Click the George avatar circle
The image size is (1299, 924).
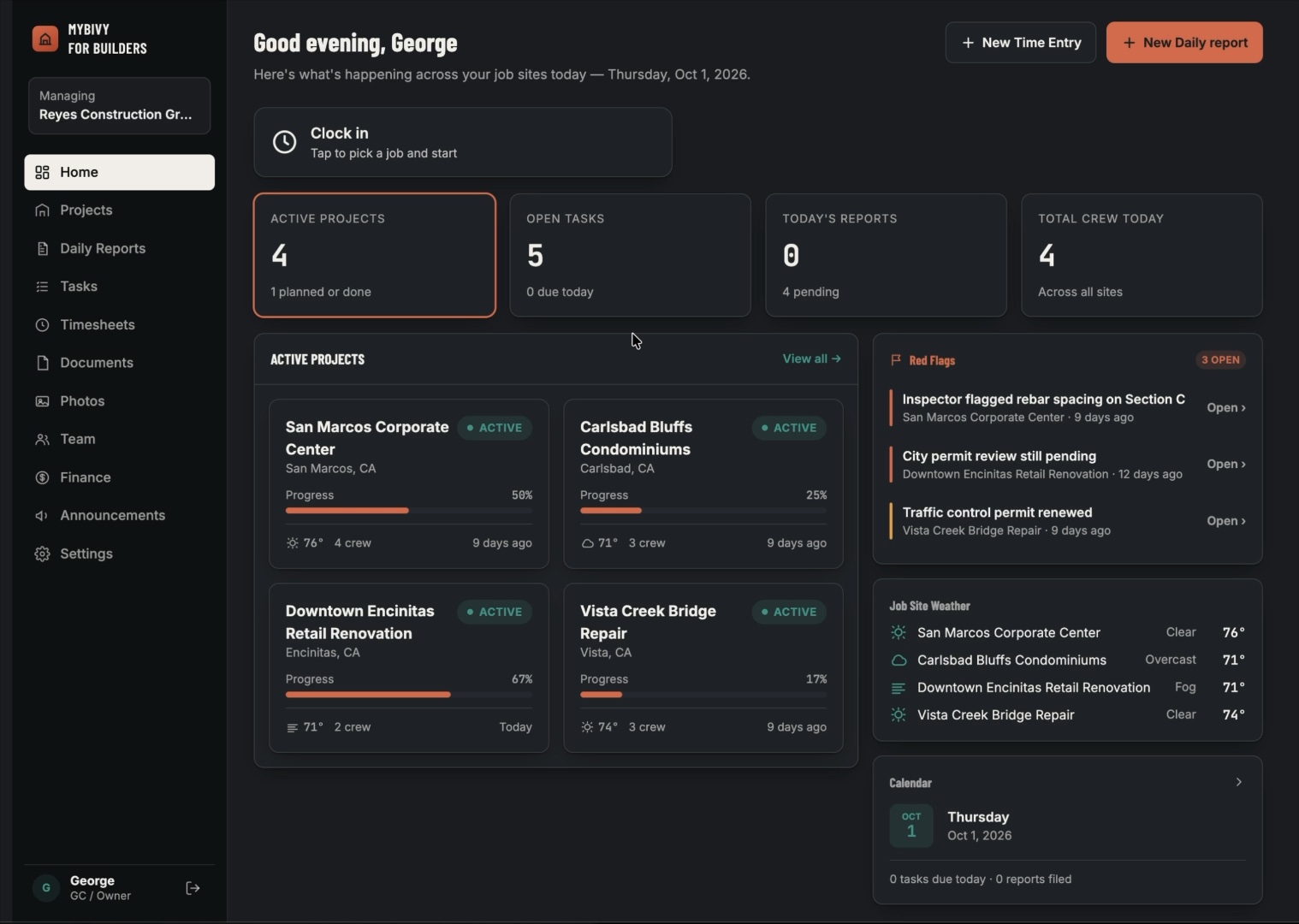46,888
